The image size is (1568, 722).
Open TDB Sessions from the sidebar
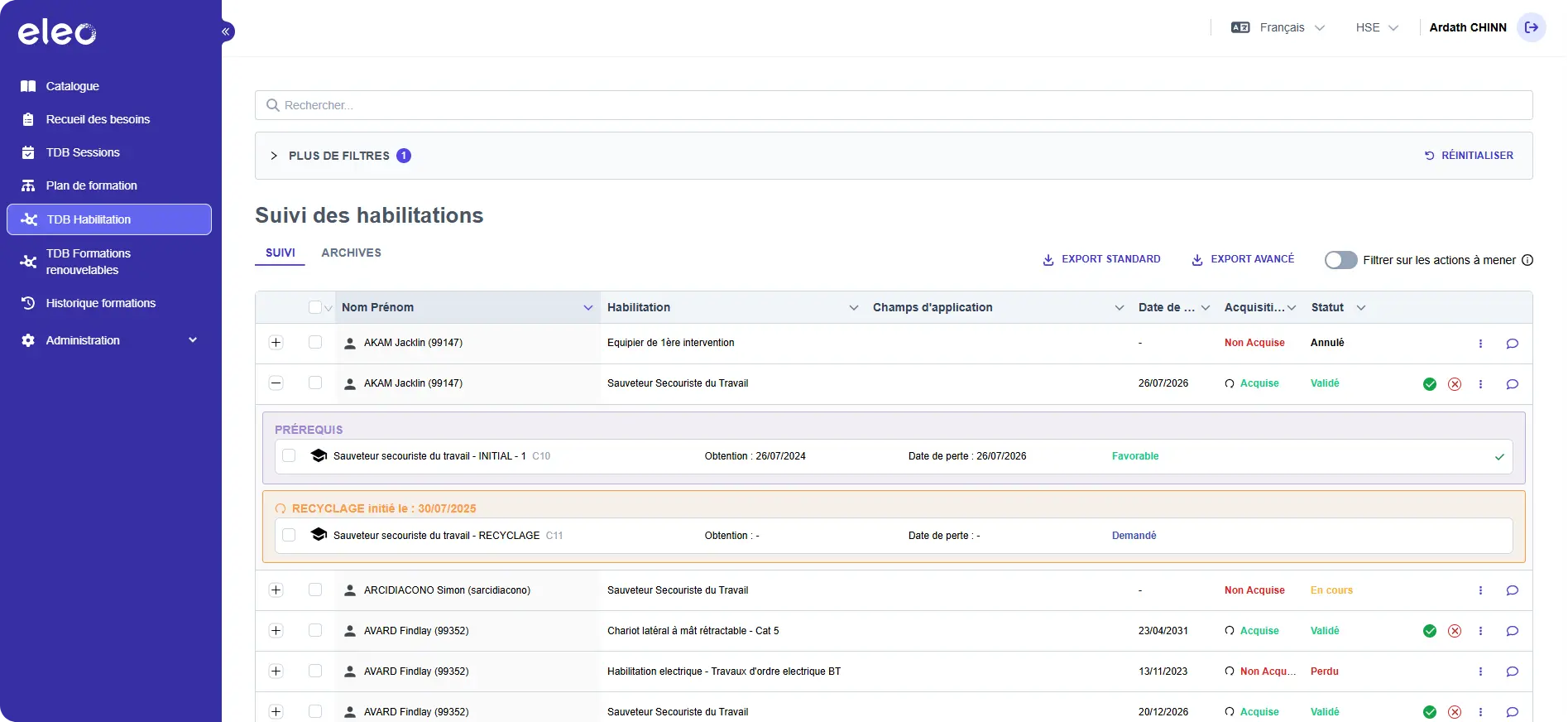click(x=83, y=152)
